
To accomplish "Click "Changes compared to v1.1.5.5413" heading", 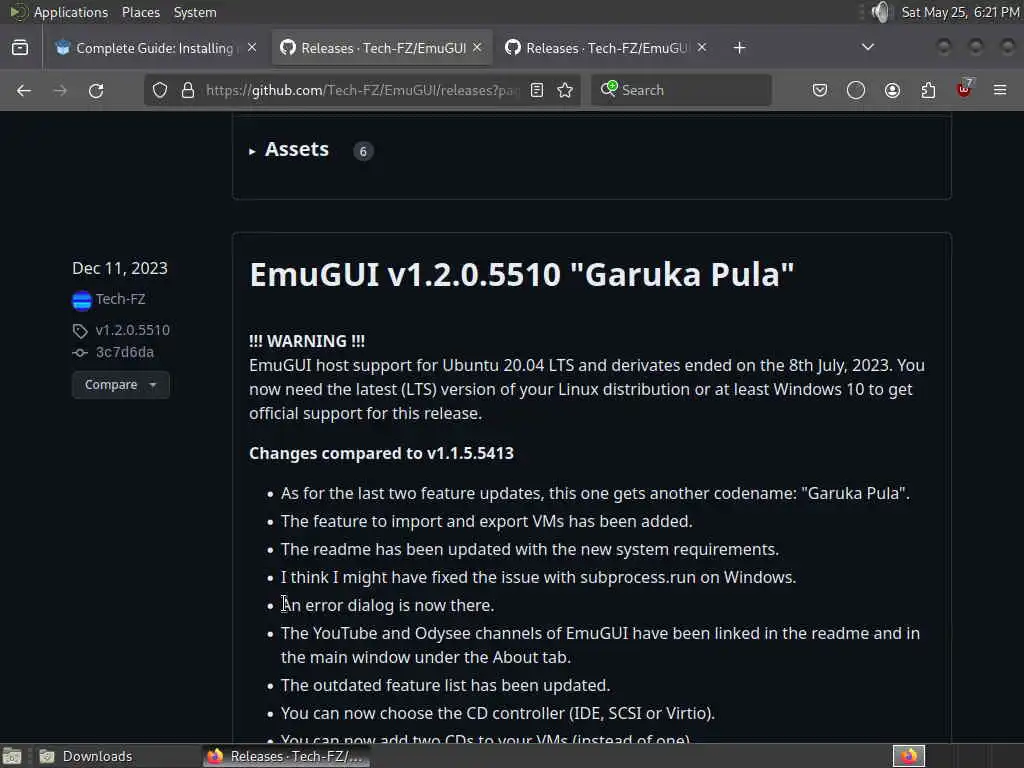I will coord(381,453).
